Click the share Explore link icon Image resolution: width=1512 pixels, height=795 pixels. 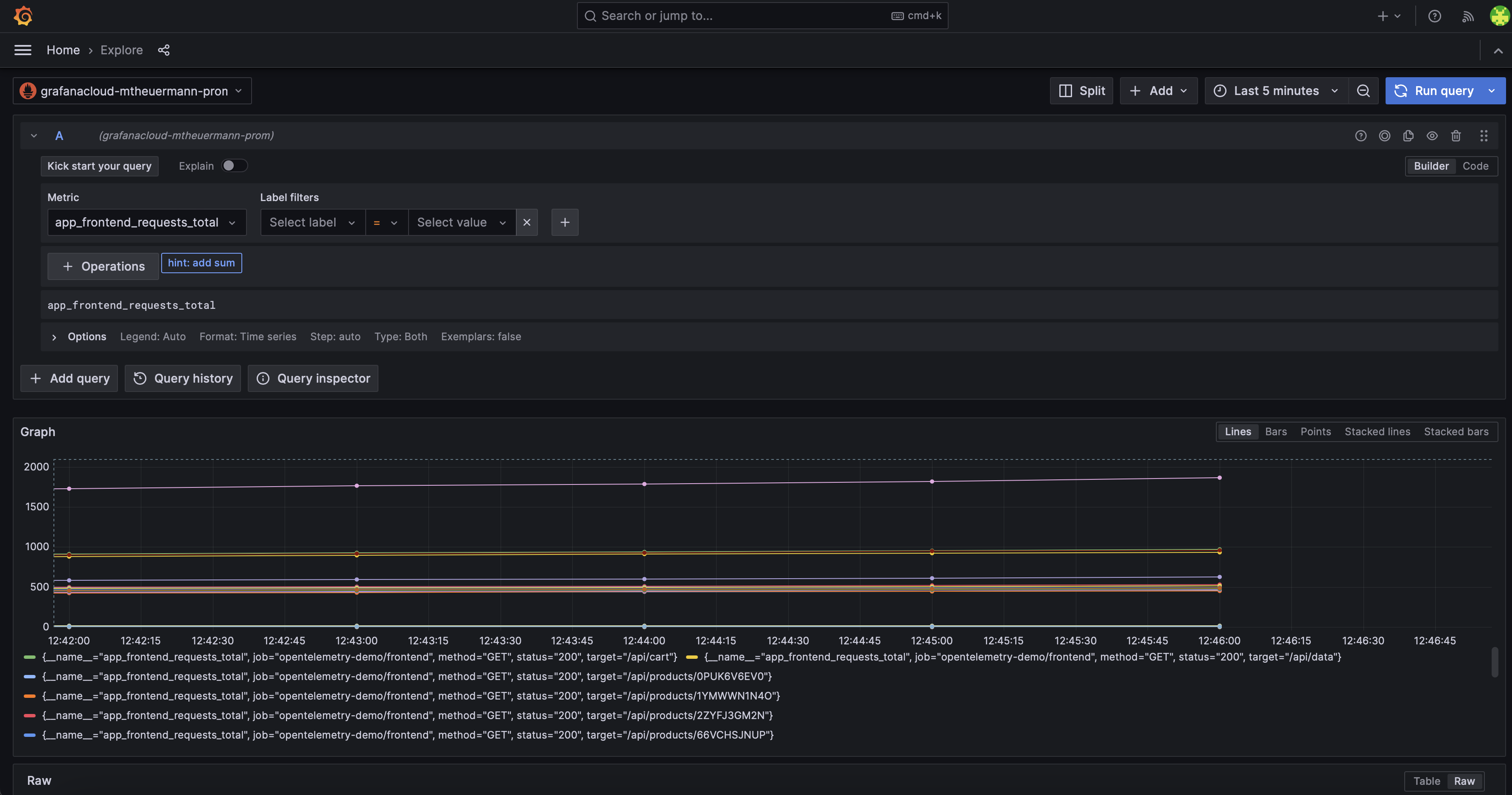(164, 50)
